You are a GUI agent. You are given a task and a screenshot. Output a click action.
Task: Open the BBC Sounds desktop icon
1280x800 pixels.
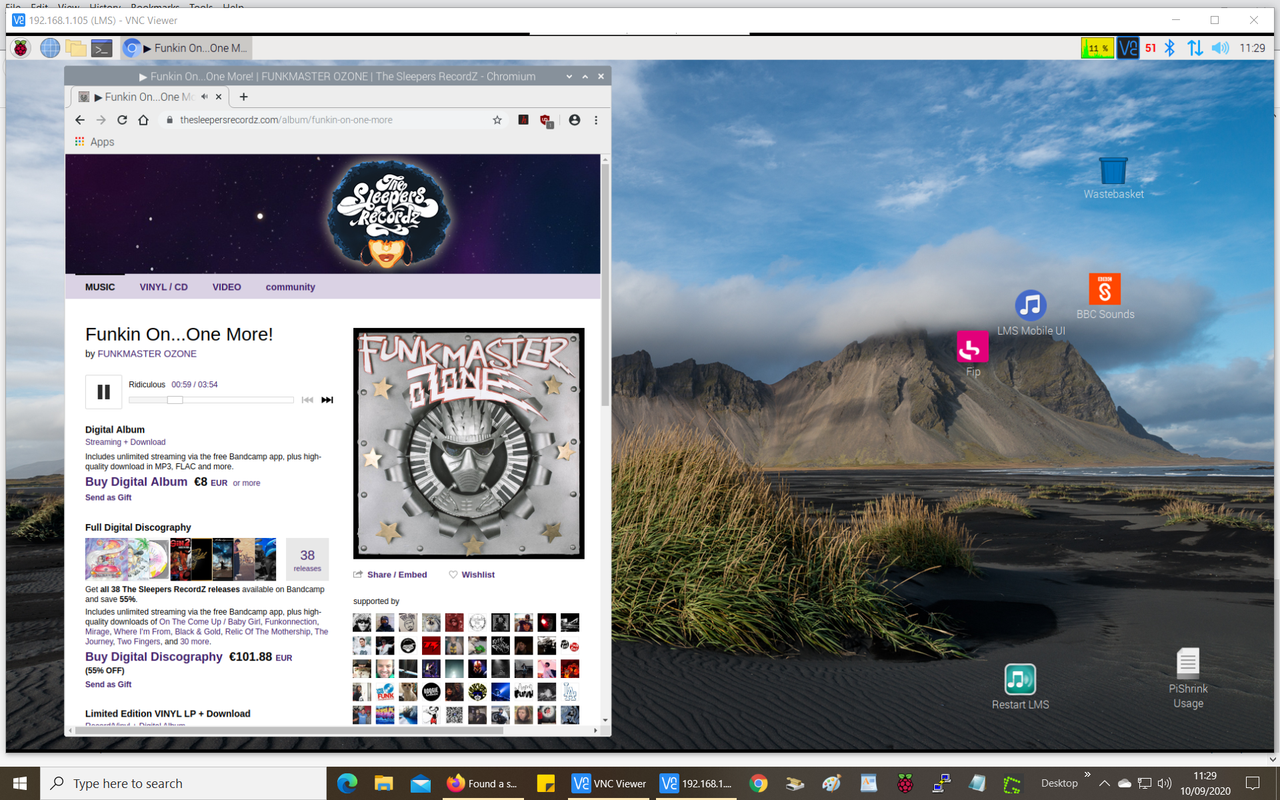1105,297
